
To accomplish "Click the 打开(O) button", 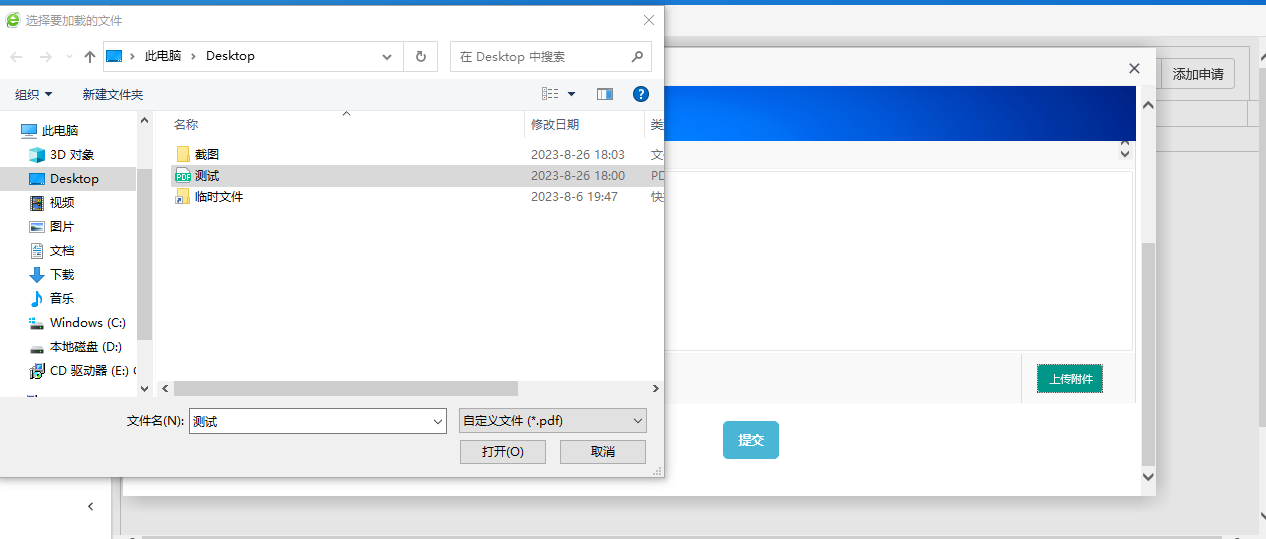I will tap(502, 452).
